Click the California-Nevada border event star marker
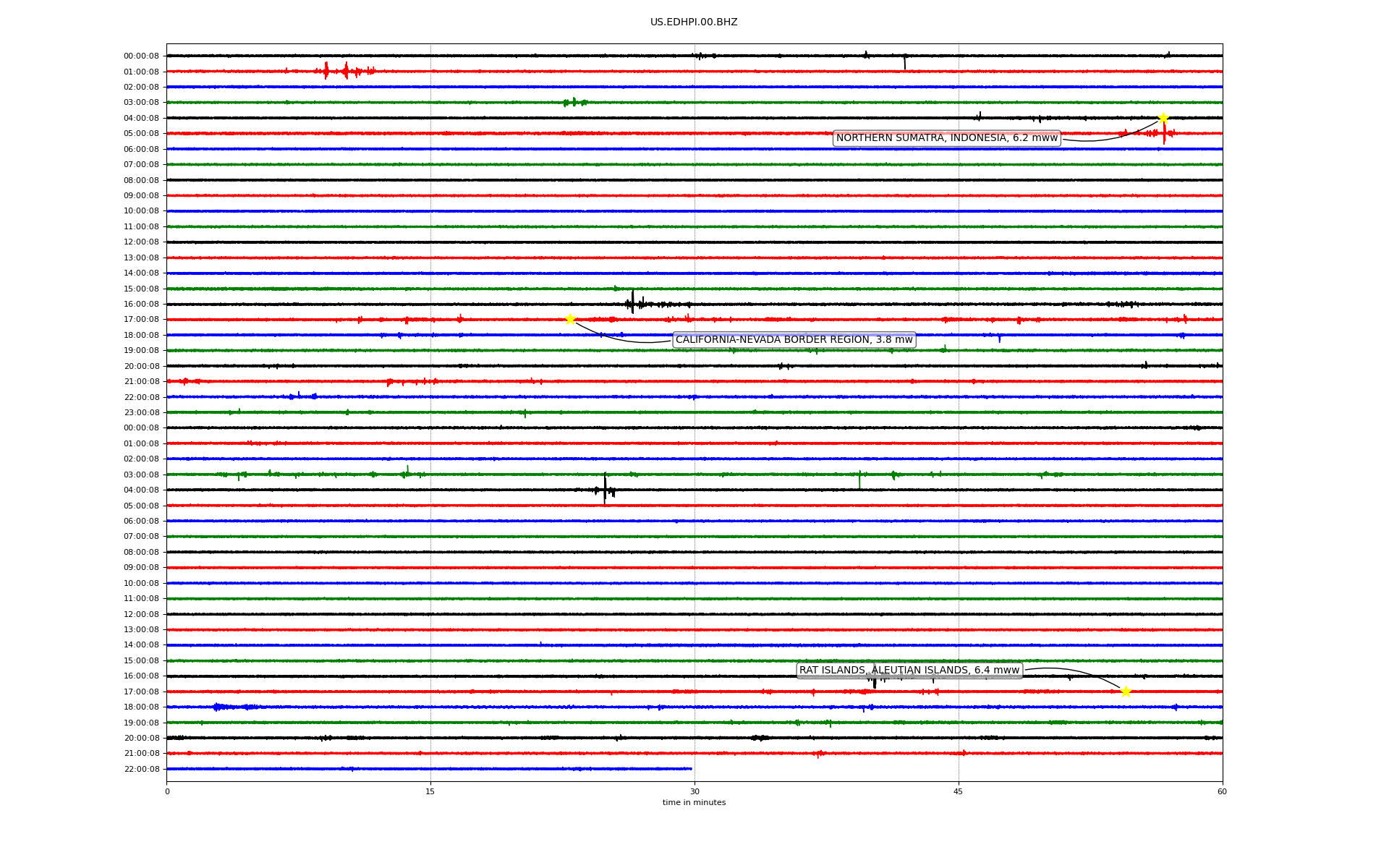 click(570, 319)
